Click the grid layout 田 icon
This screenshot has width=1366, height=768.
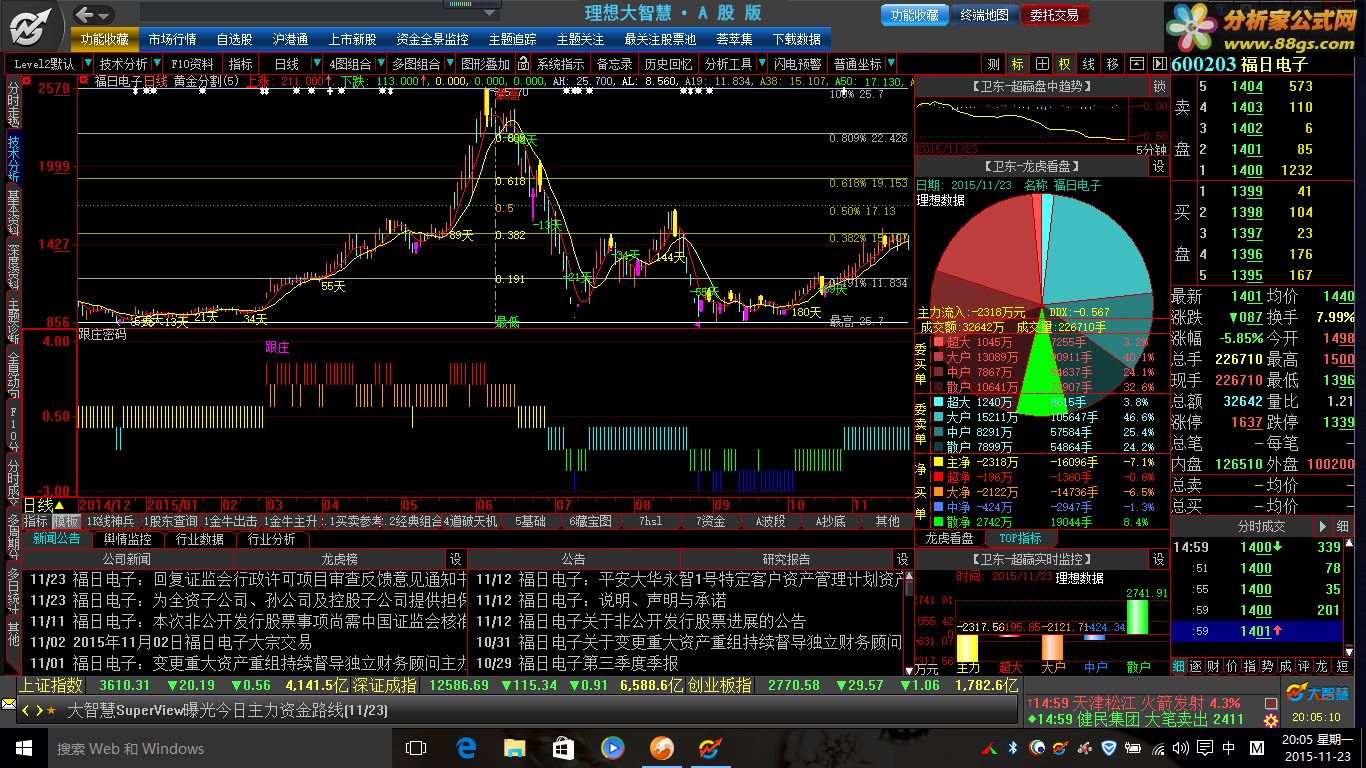(1042, 64)
